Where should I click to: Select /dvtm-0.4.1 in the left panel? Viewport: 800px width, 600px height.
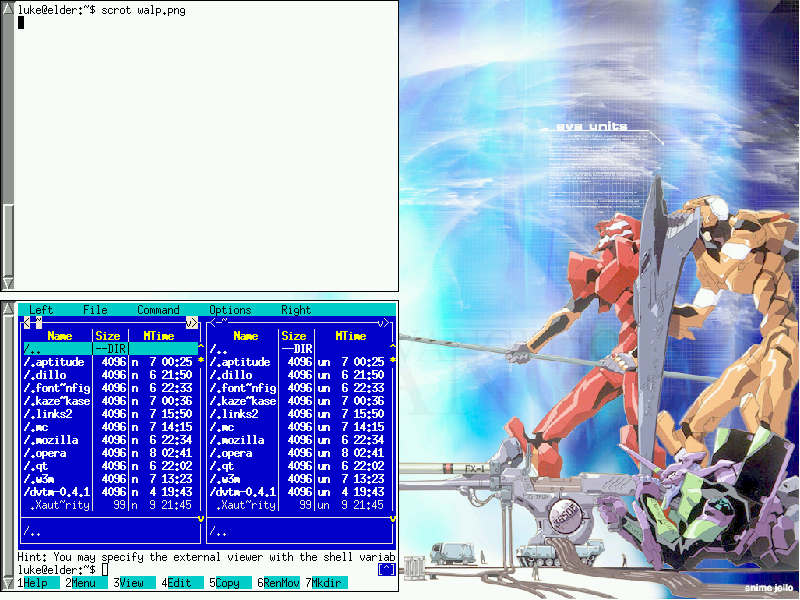click(57, 492)
